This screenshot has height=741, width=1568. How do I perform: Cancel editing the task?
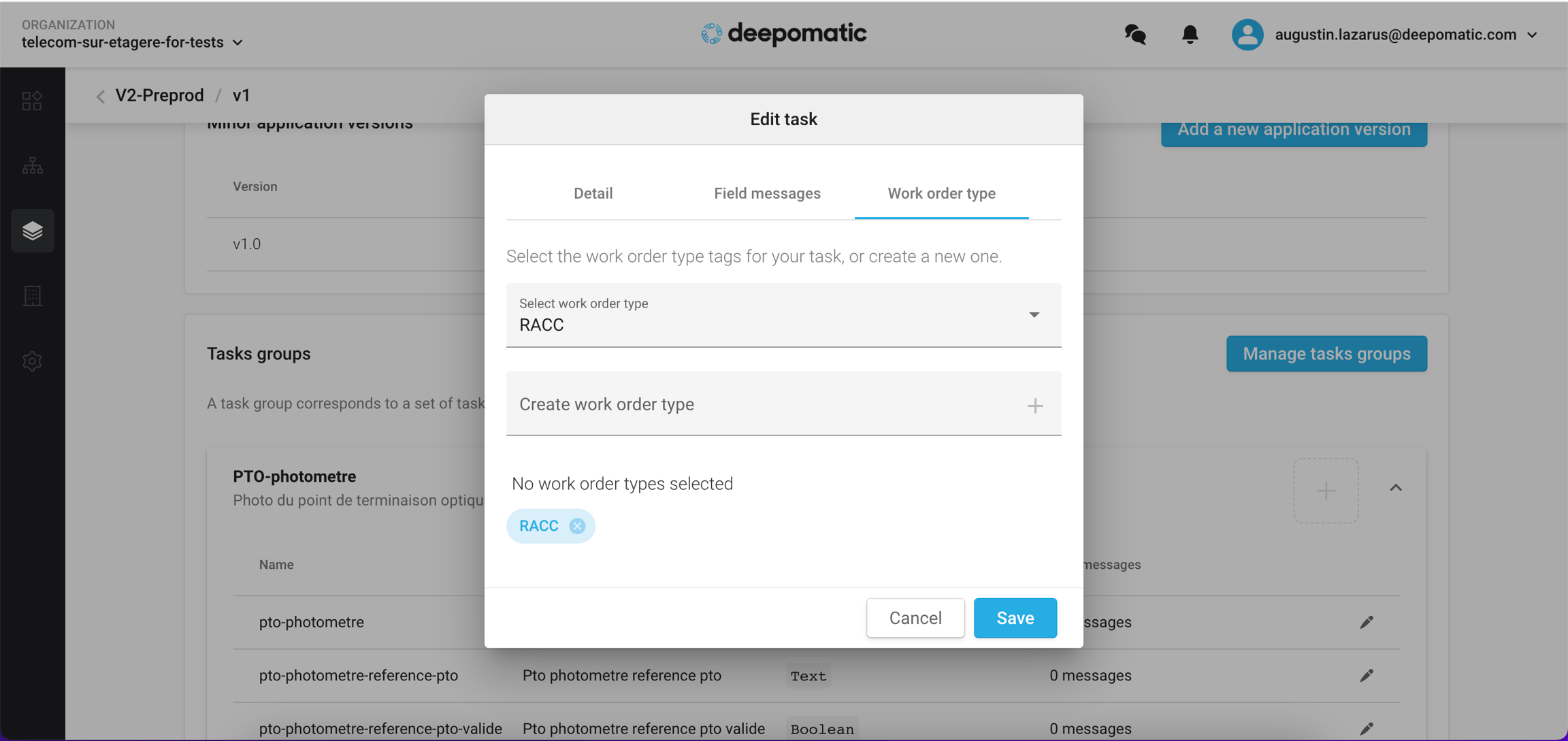[x=915, y=618]
